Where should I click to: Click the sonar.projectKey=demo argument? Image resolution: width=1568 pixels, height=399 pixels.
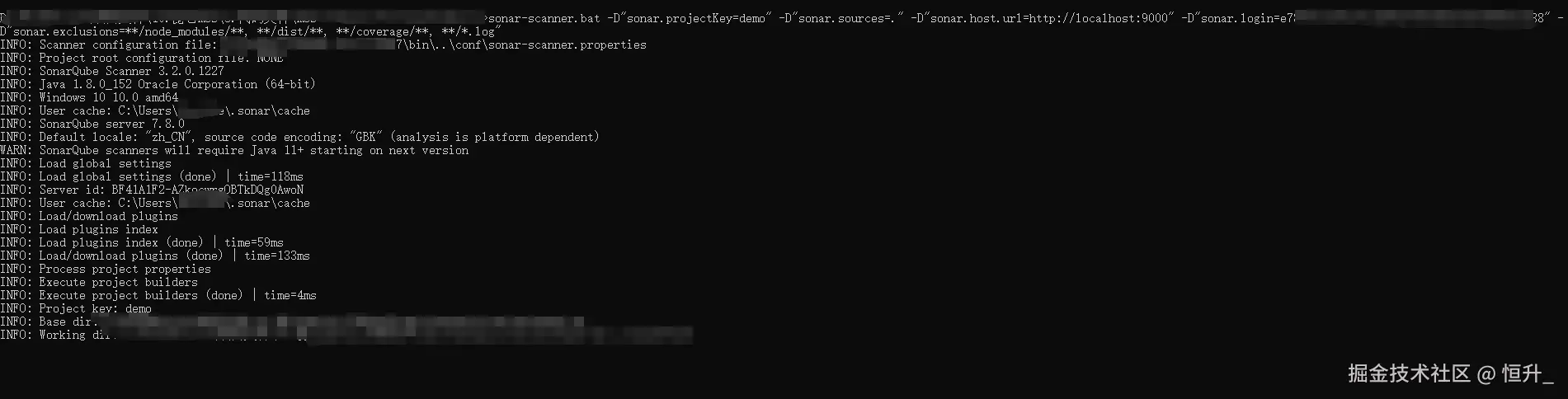click(x=690, y=18)
